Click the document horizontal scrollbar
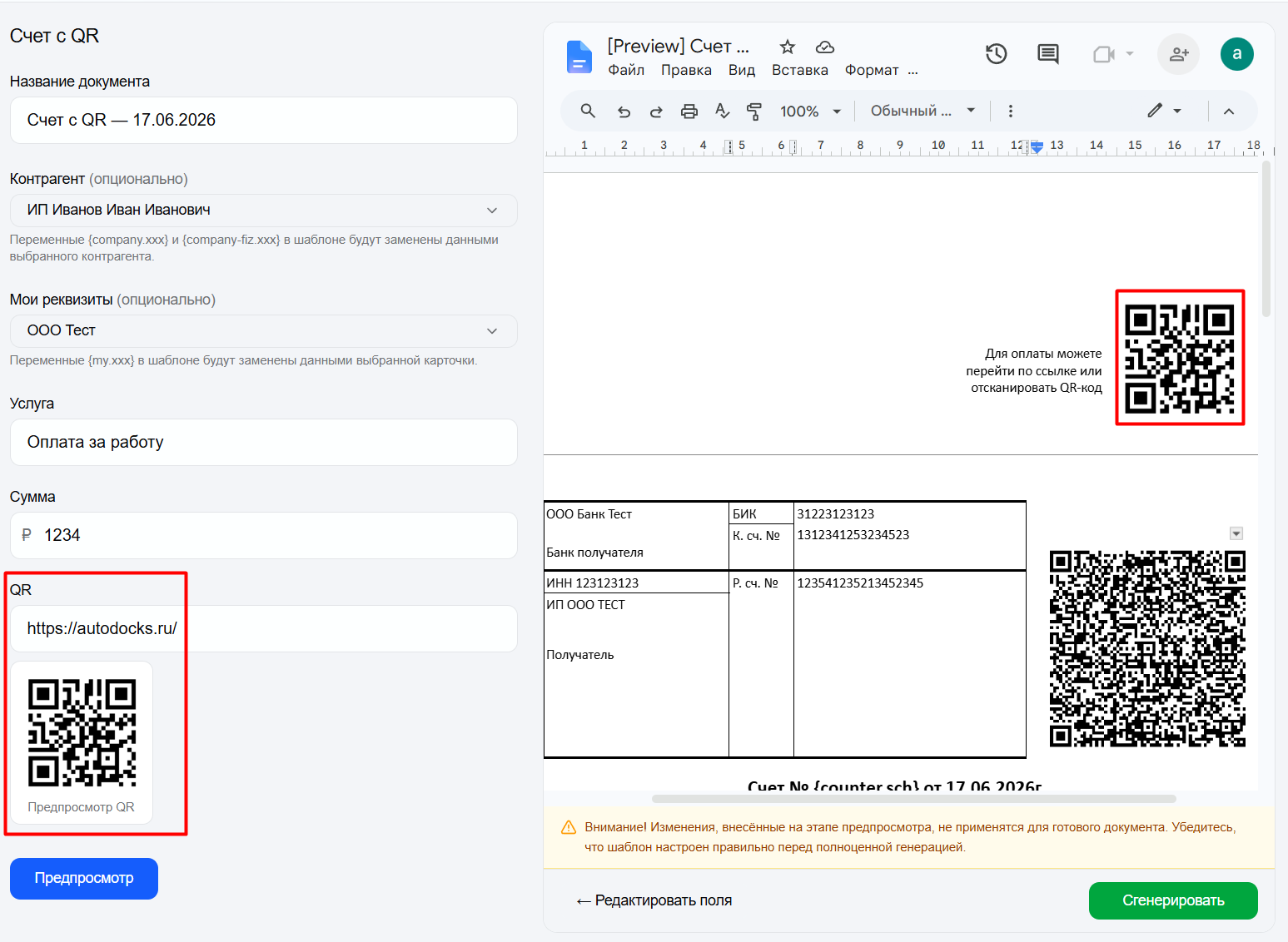This screenshot has height=942, width=1288. [x=914, y=799]
